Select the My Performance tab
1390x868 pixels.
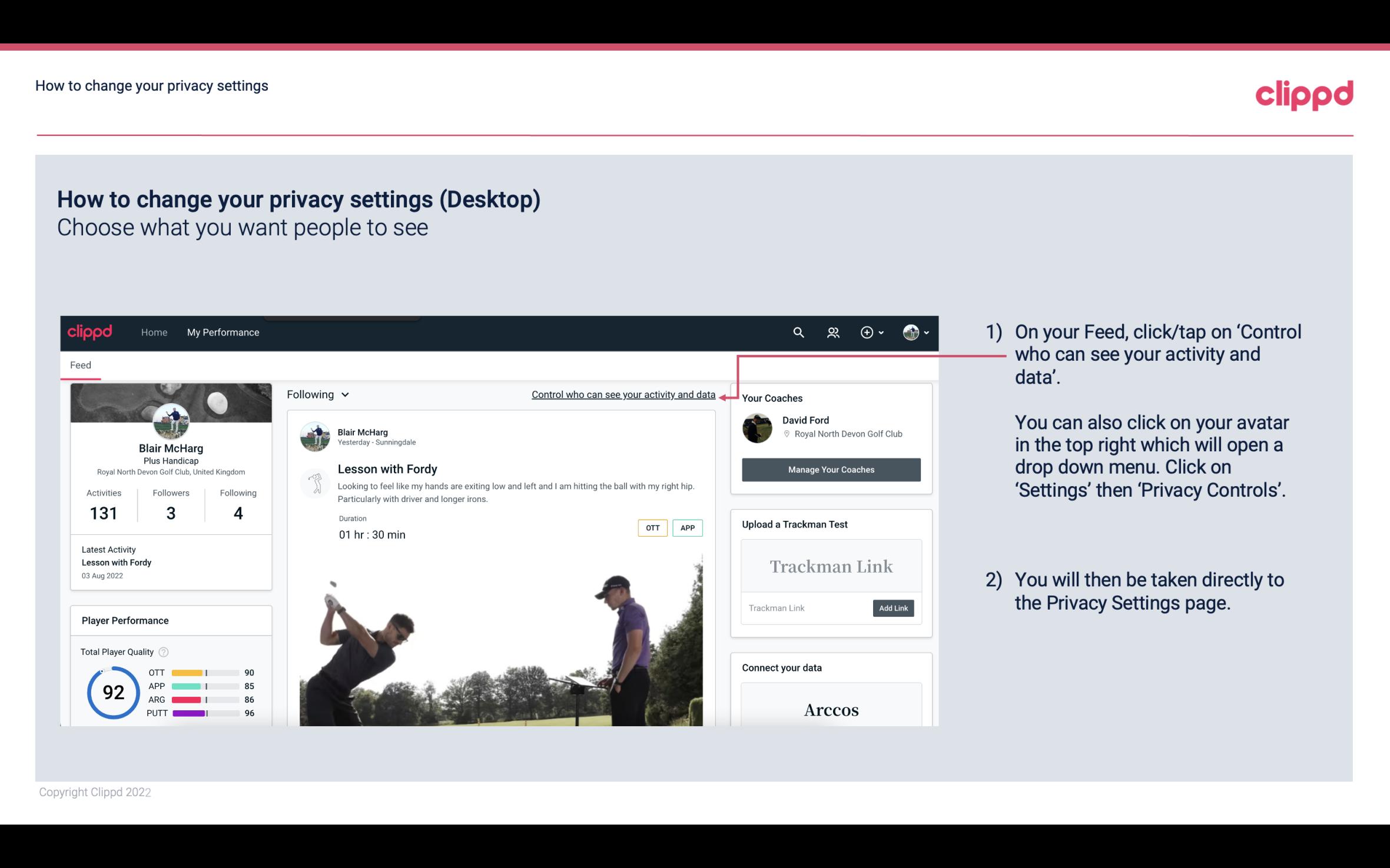pyautogui.click(x=222, y=332)
